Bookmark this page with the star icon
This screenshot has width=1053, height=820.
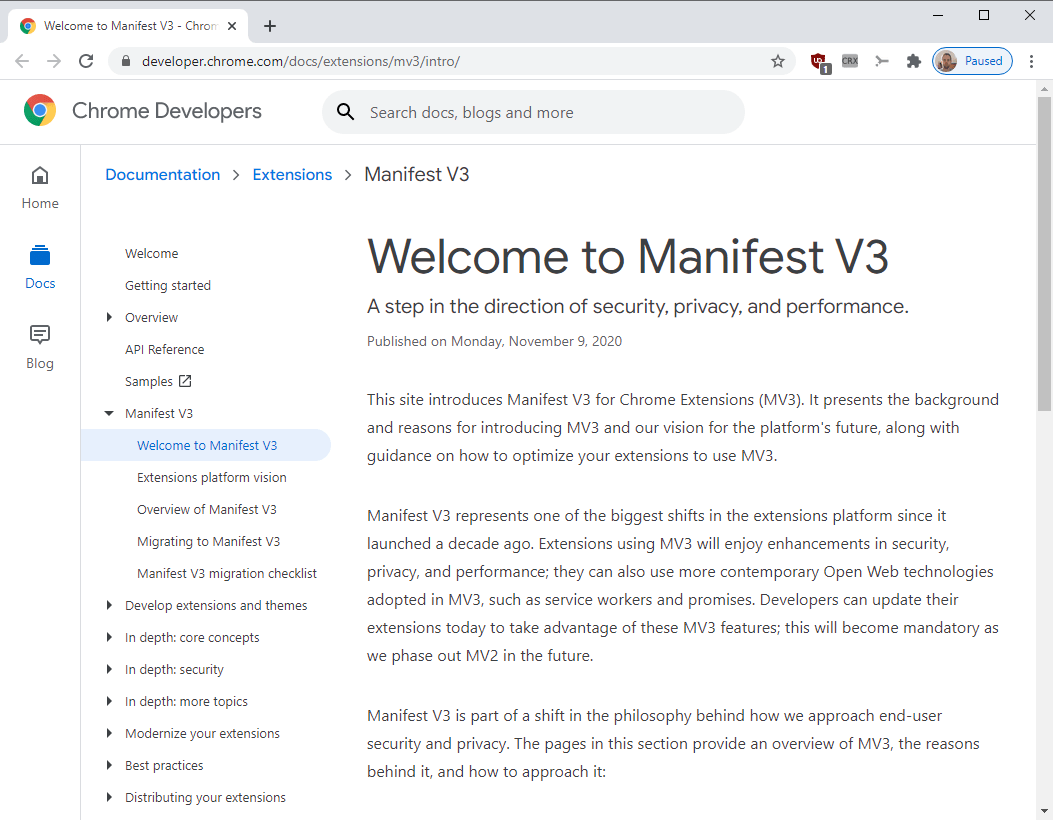coord(778,61)
